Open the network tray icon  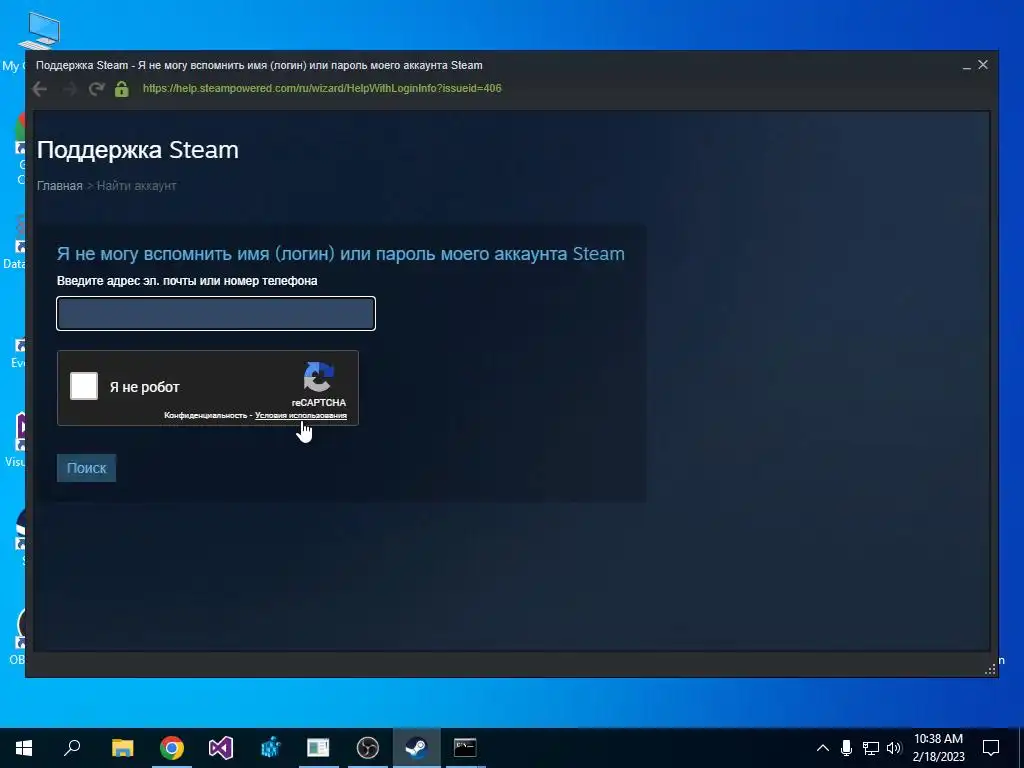(x=871, y=748)
